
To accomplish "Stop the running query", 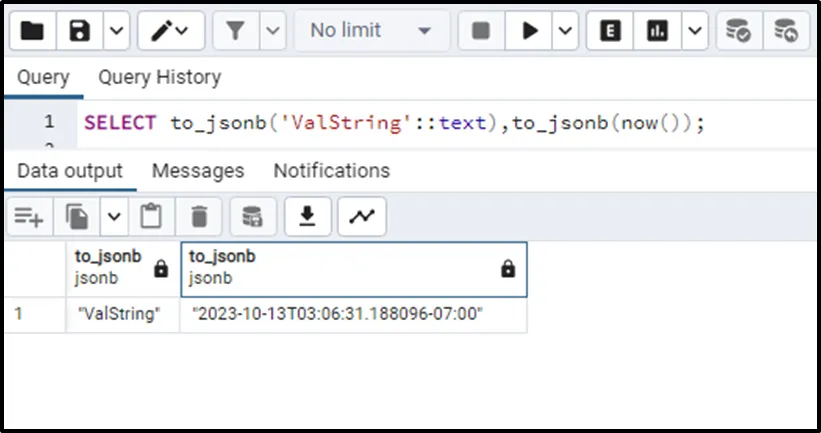I will pos(480,31).
